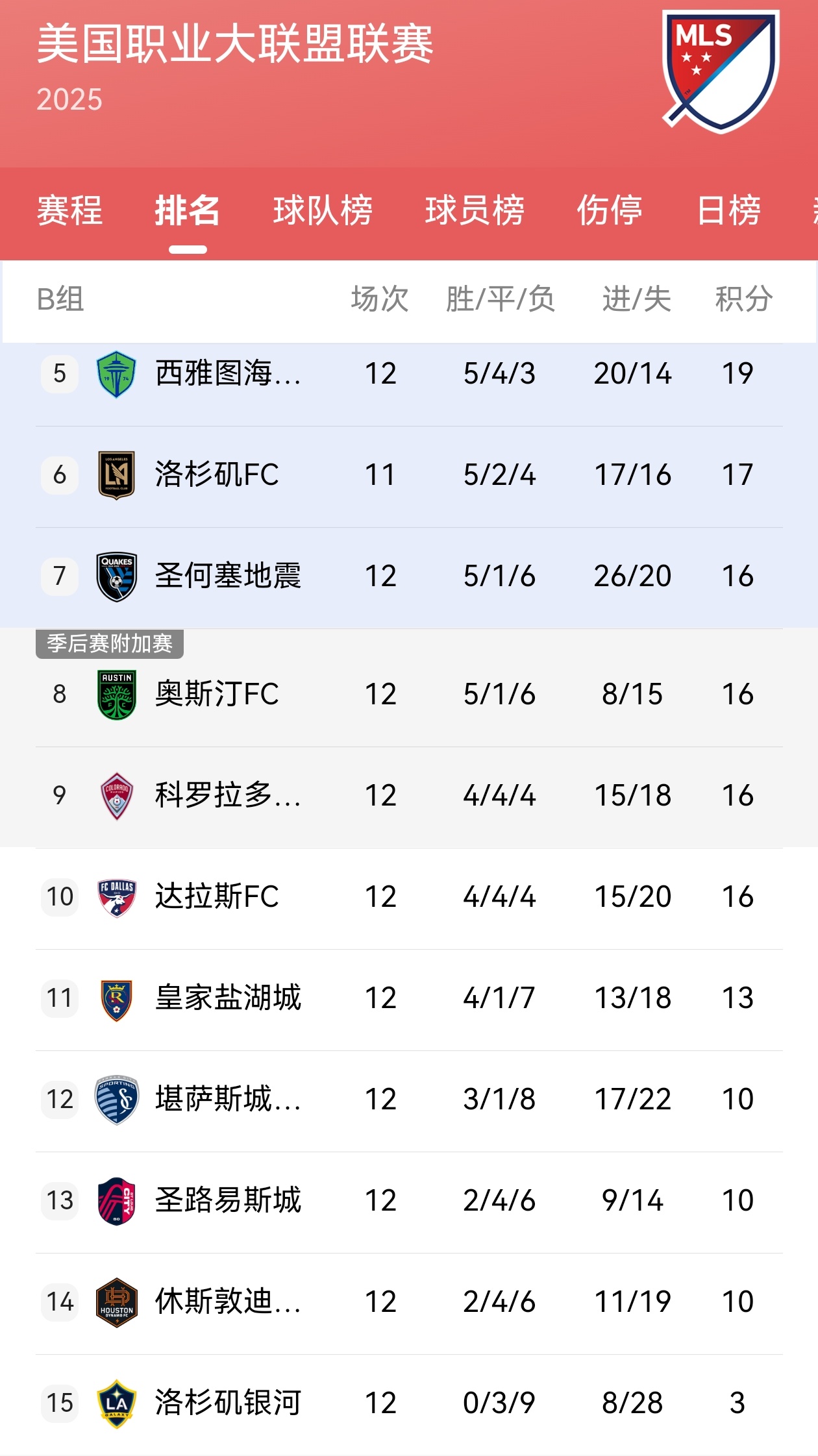Tap the Real Salt Lake crest
Screen dimensions: 818x1456
coord(116,999)
